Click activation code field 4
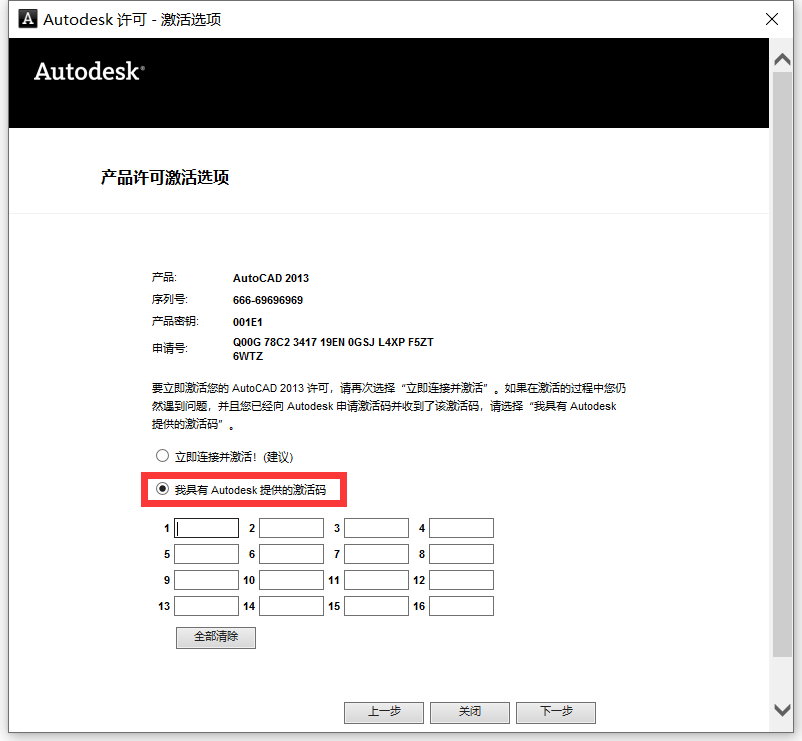The image size is (802, 741). click(461, 528)
